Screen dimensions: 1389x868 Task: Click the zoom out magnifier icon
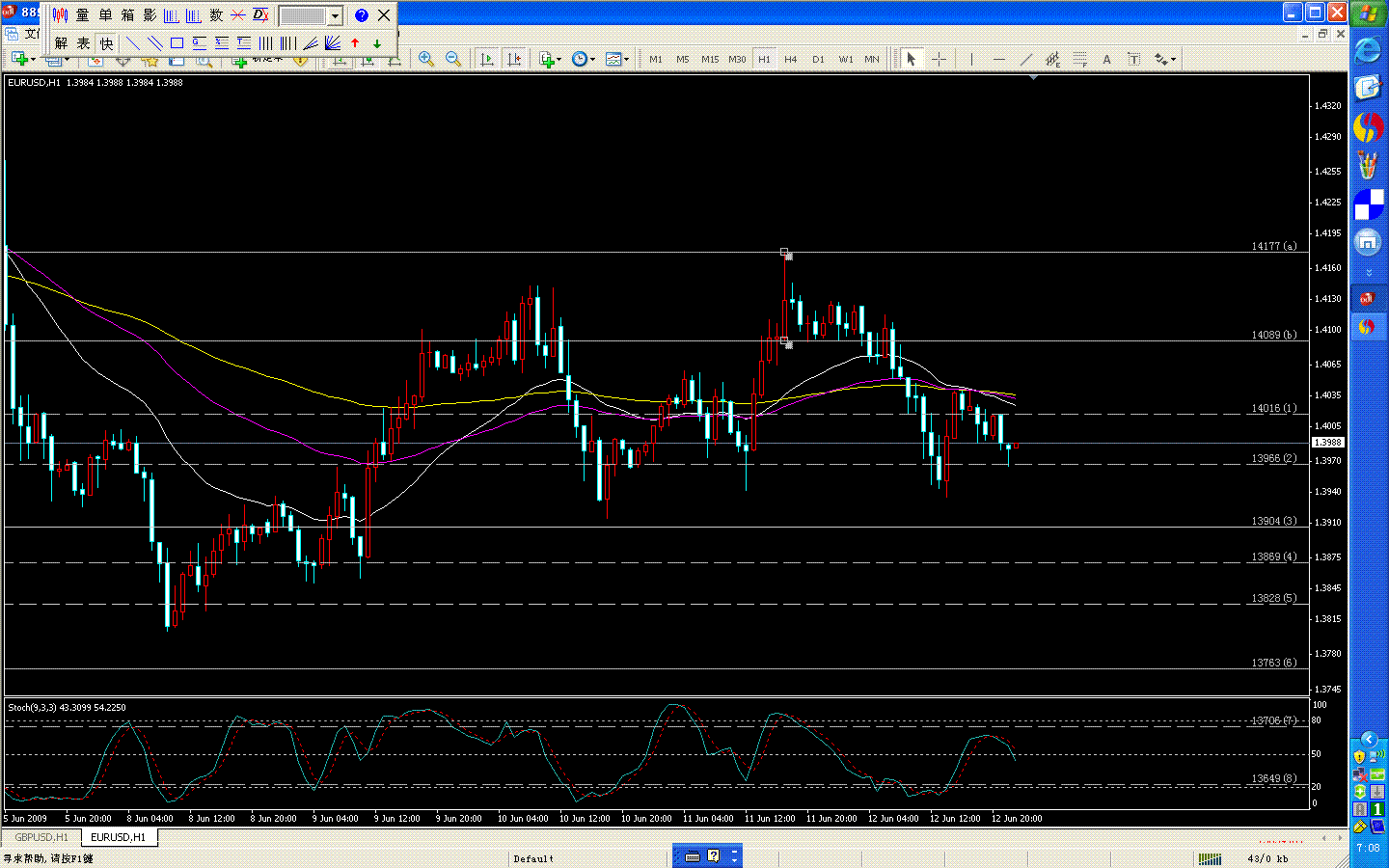453,59
